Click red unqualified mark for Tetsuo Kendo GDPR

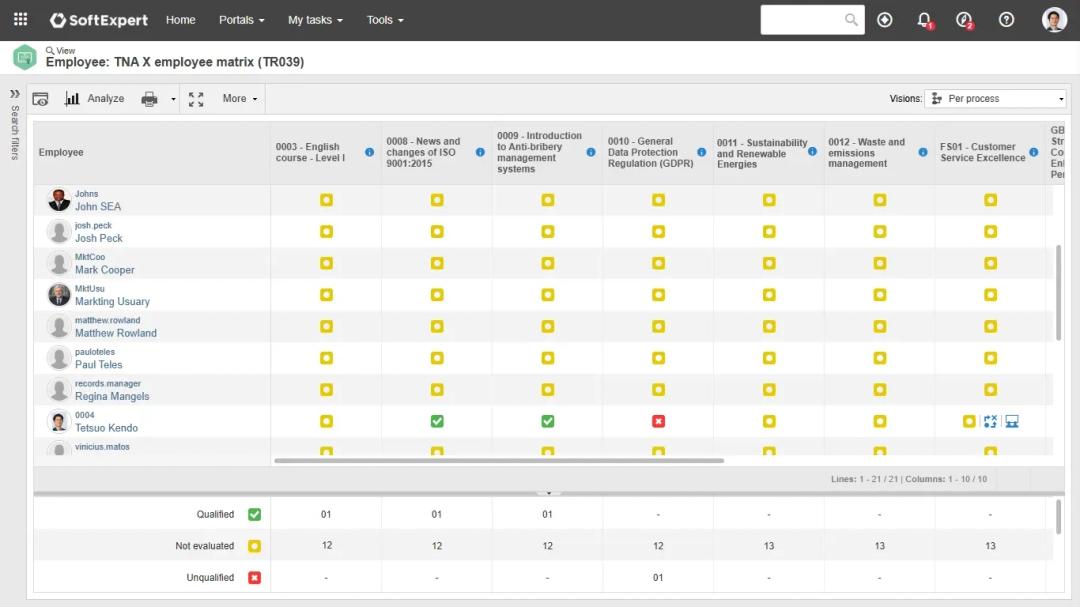658,422
